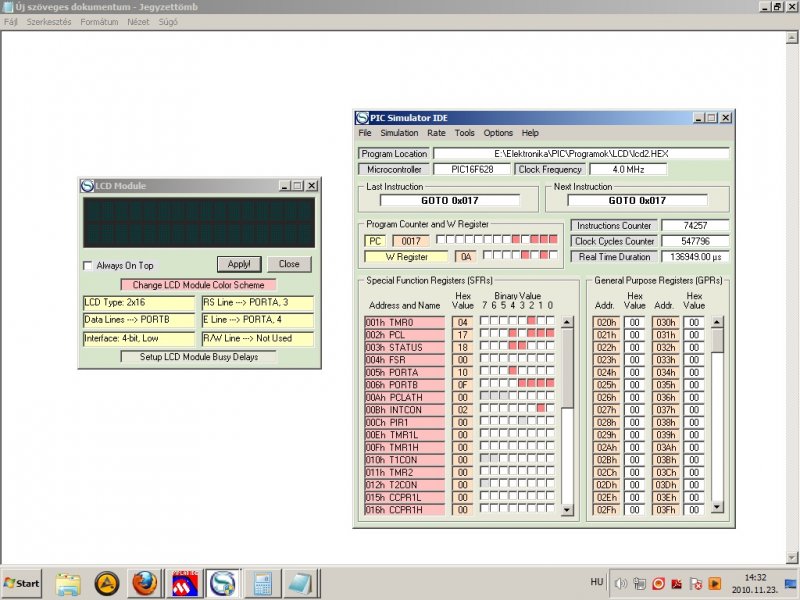
Task: Click the Close button in LCD Module
Action: [289, 264]
